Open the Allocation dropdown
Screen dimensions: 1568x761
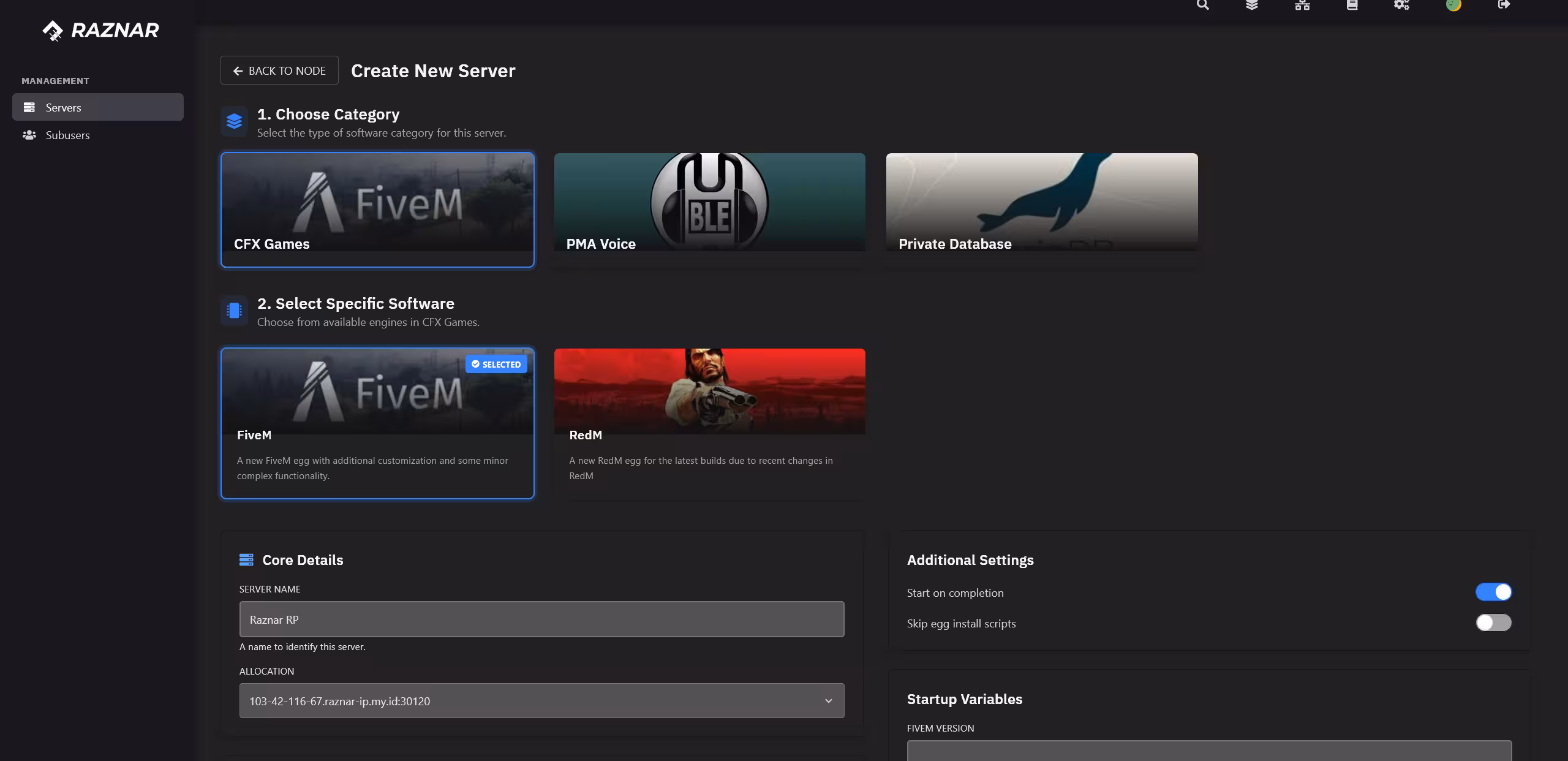click(x=541, y=700)
